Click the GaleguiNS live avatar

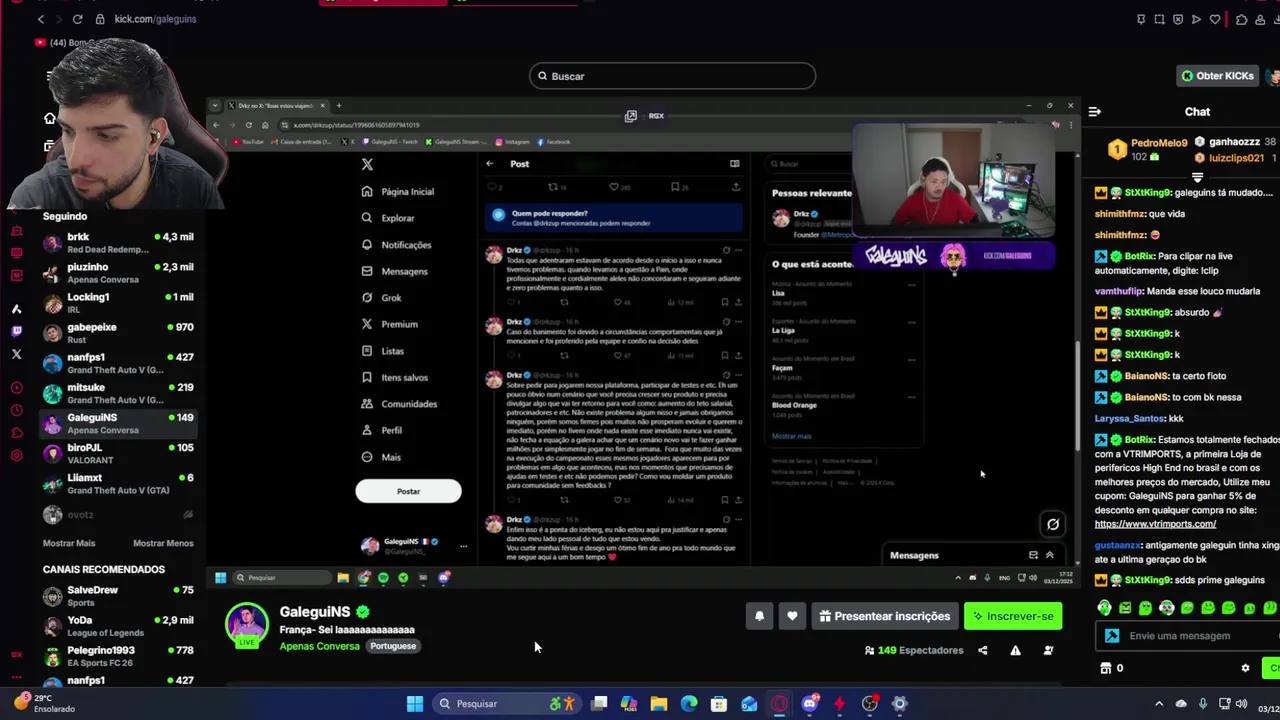247,625
